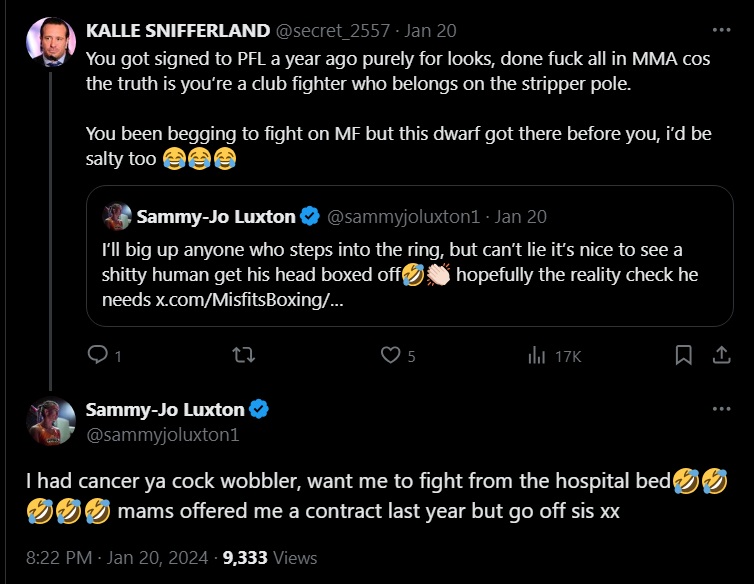Click @sammyjoluxton1 handle under reply name
Image resolution: width=754 pixels, height=584 pixels.
[x=162, y=434]
